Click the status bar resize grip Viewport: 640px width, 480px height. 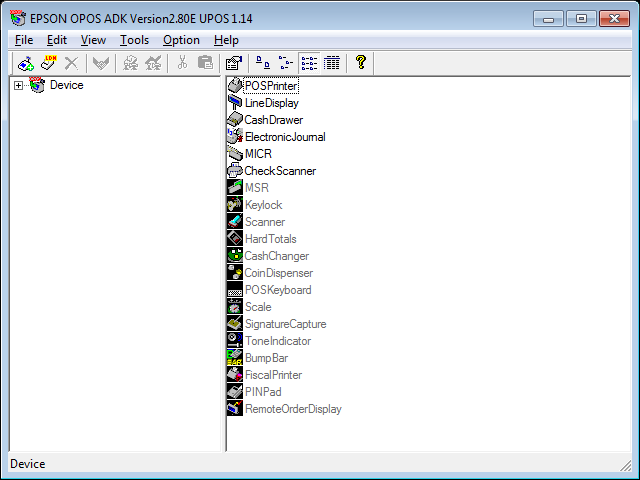point(625,464)
